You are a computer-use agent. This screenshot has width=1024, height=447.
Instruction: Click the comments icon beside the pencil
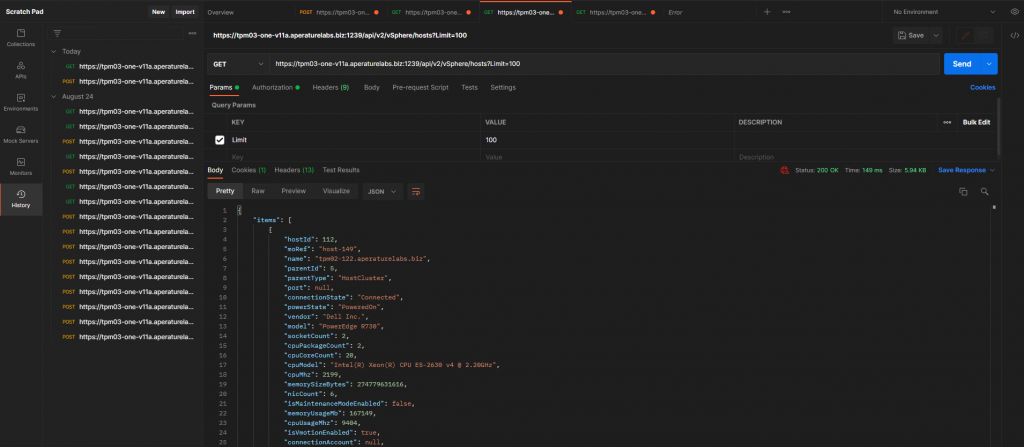click(x=984, y=35)
